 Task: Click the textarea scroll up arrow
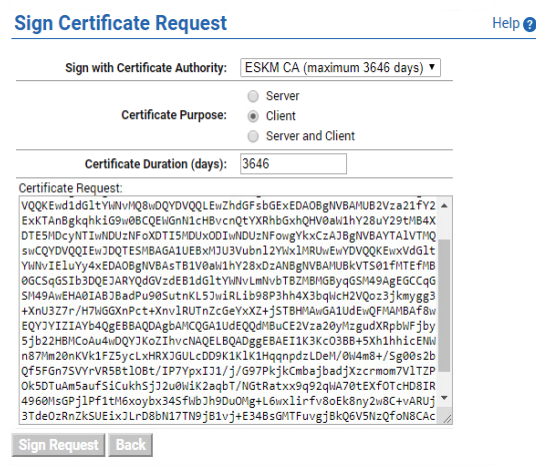444,206
